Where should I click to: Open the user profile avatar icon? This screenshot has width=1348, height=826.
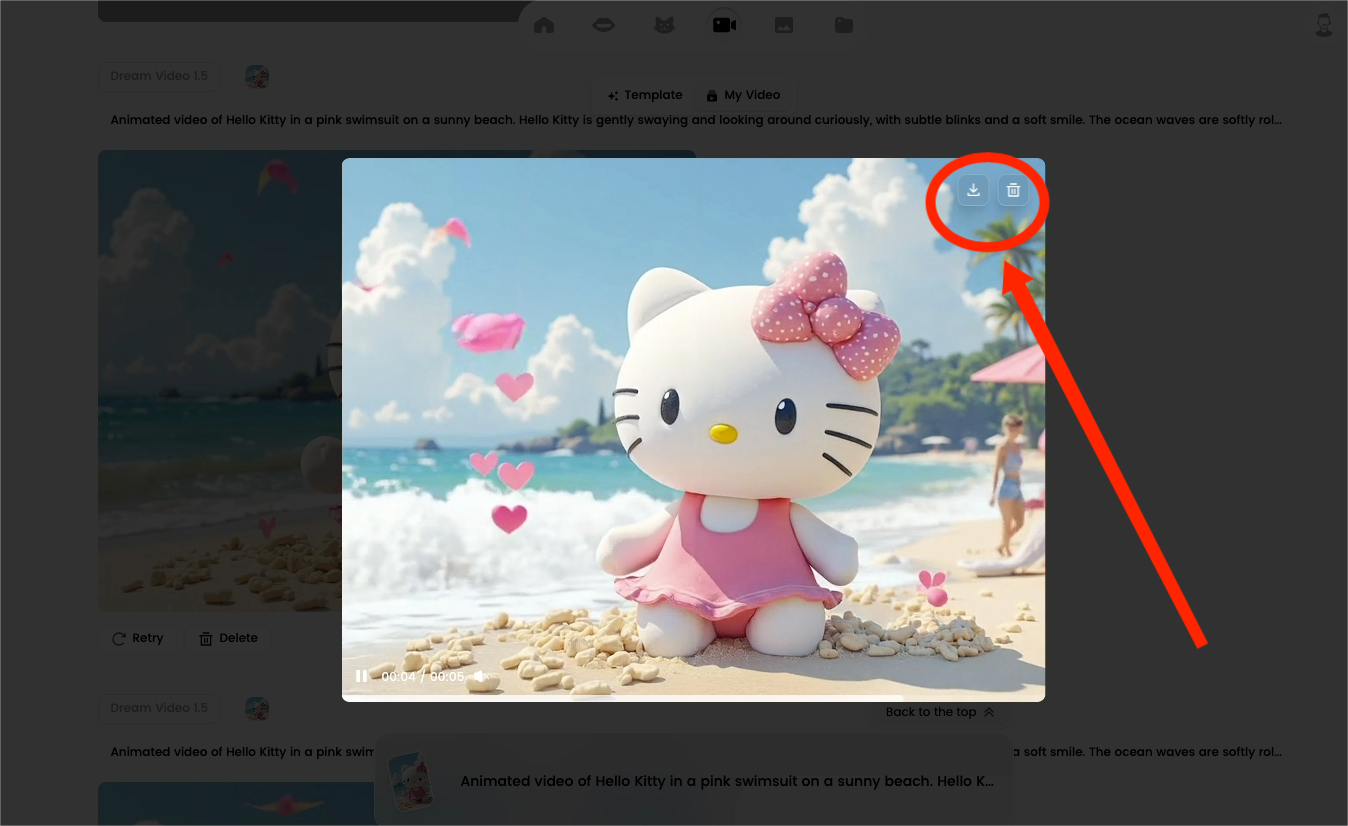(1324, 25)
